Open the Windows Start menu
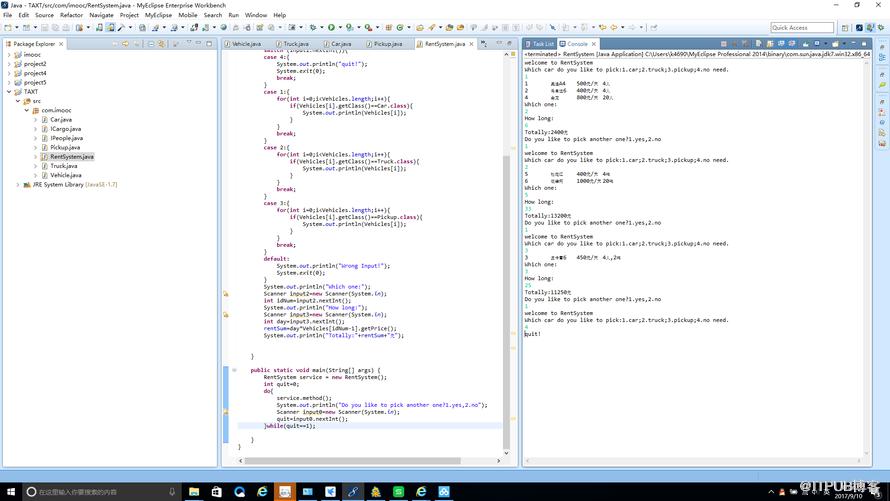890x501 pixels. (11, 491)
